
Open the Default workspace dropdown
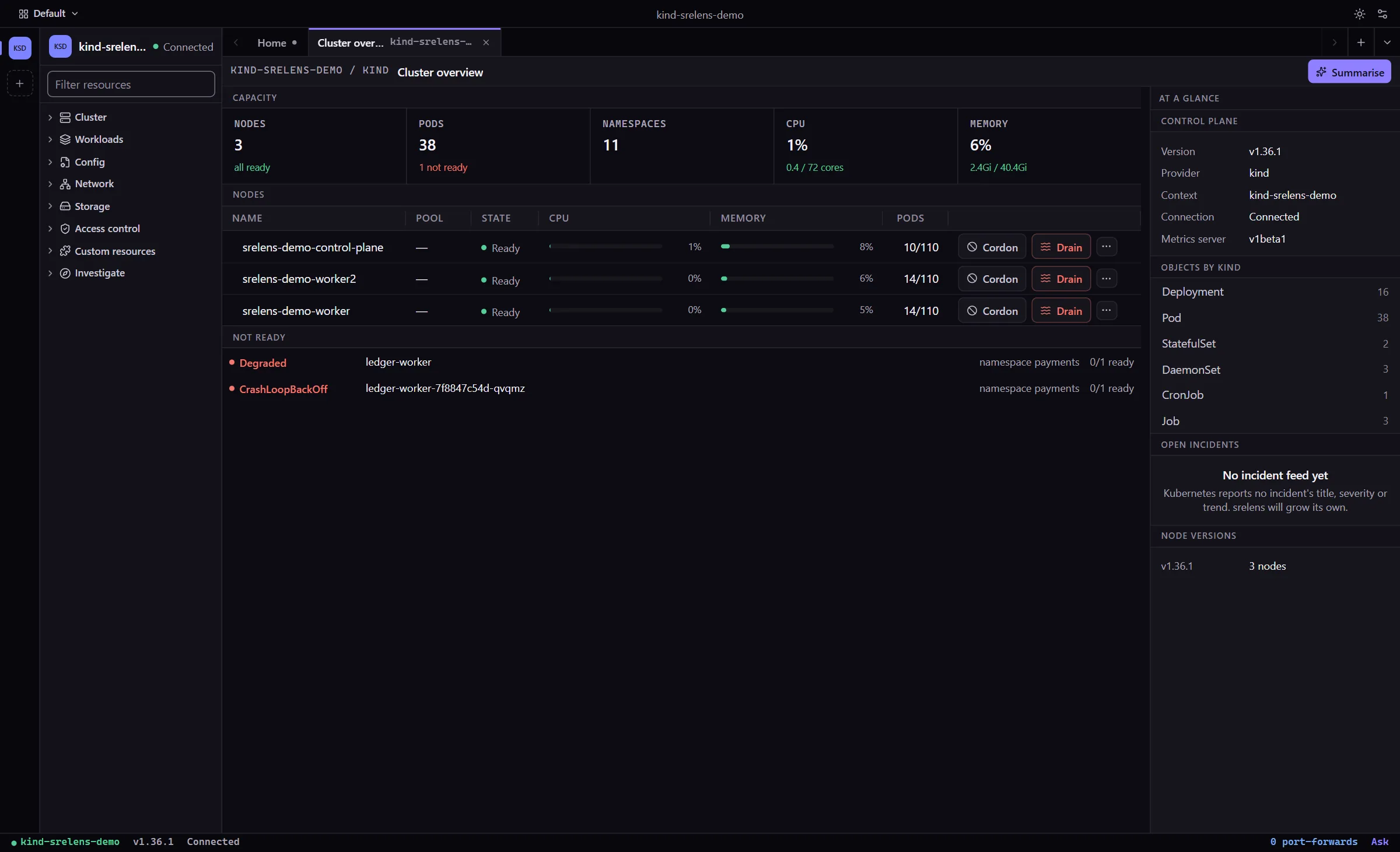[48, 13]
